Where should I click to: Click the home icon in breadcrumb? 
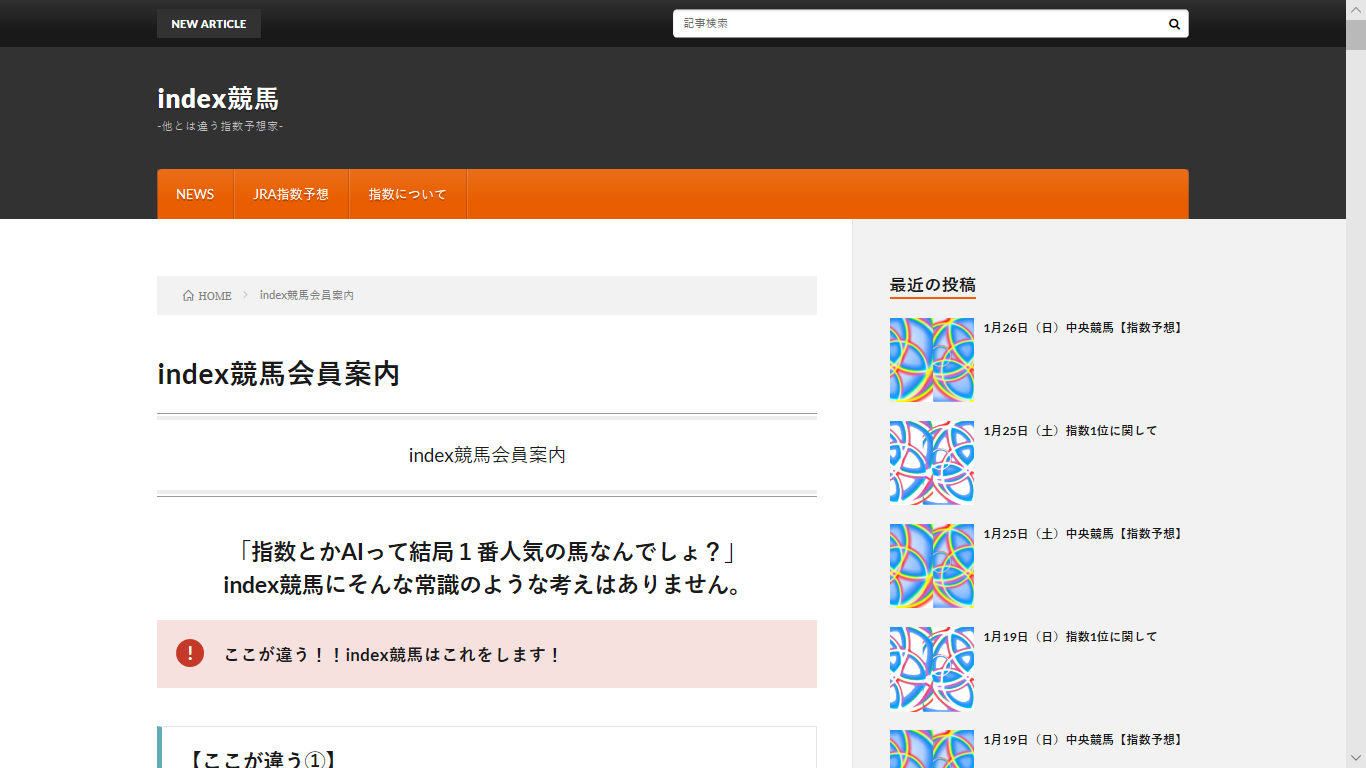[x=188, y=296]
